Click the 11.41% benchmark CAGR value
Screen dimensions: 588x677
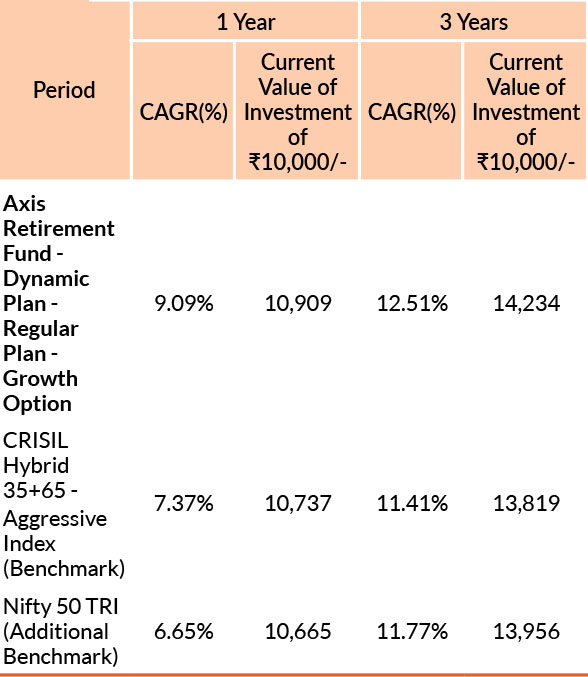(412, 503)
